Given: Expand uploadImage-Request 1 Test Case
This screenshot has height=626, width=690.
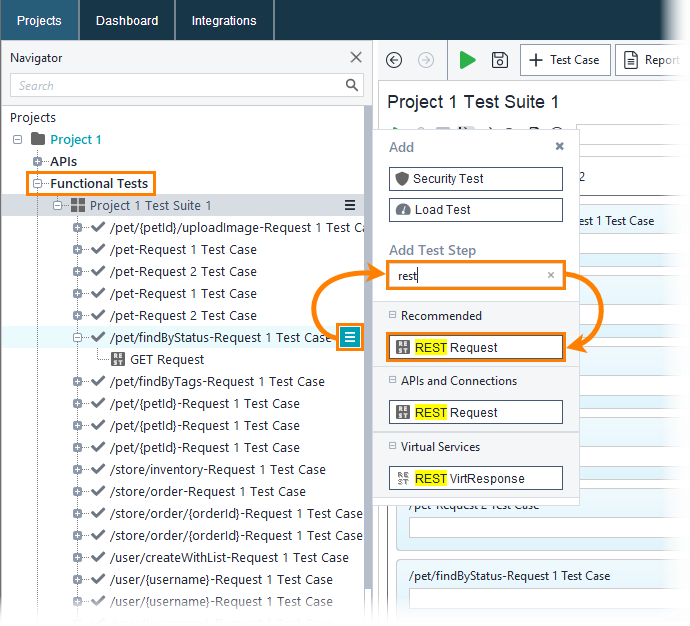Looking at the screenshot, I should pyautogui.click(x=77, y=227).
